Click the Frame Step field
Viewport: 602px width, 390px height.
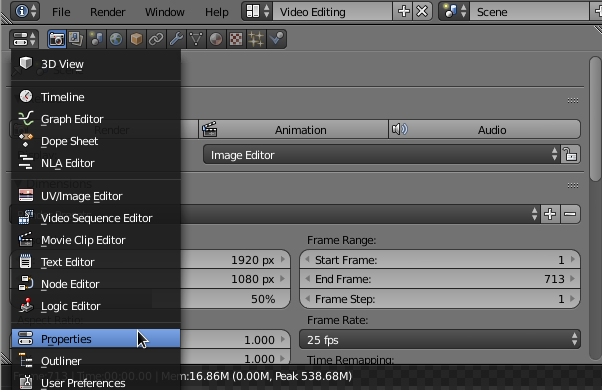440,299
